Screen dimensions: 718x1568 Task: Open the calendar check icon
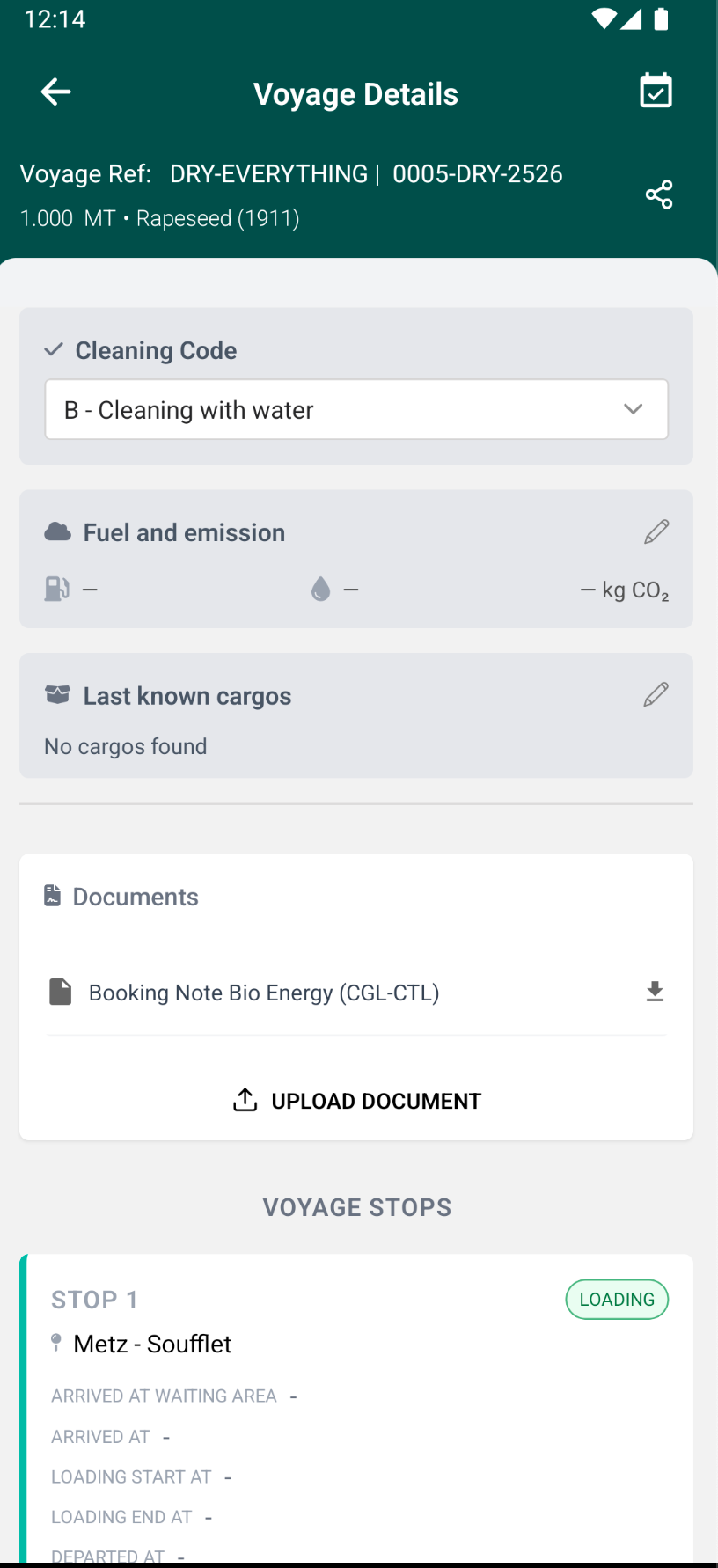[x=656, y=91]
